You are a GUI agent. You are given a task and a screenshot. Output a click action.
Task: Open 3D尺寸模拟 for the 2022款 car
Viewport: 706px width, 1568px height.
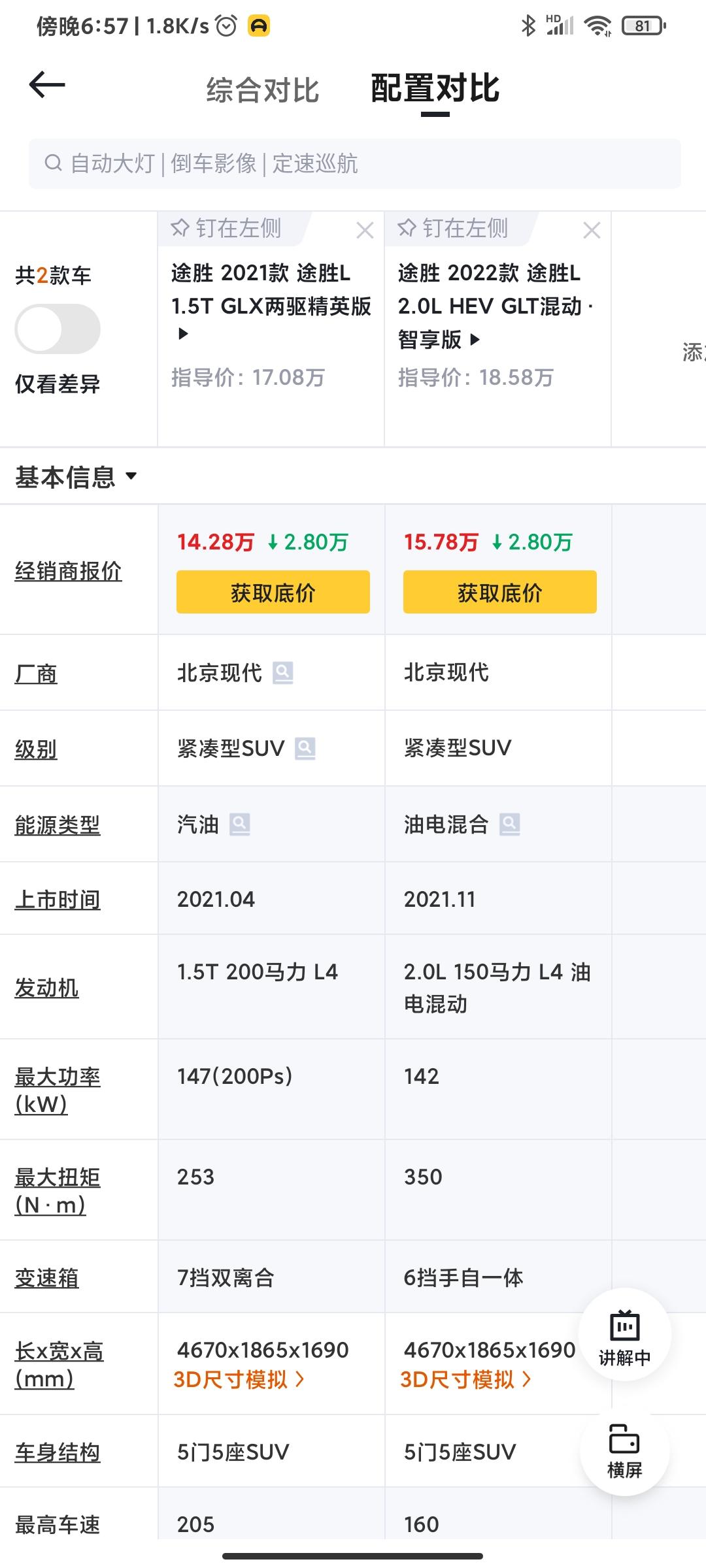point(466,1379)
